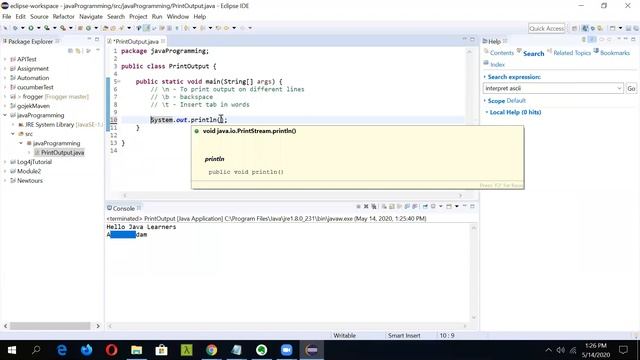This screenshot has height=360, width=640.
Task: Select the PrintOutput.java editor tab
Action: tap(136, 42)
